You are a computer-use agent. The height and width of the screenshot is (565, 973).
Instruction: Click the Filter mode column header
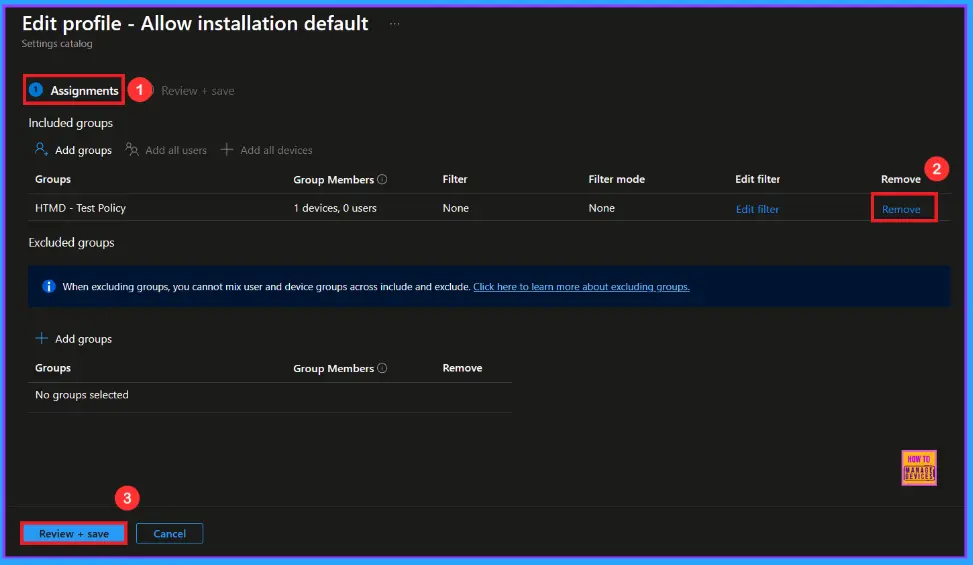pyautogui.click(x=616, y=179)
